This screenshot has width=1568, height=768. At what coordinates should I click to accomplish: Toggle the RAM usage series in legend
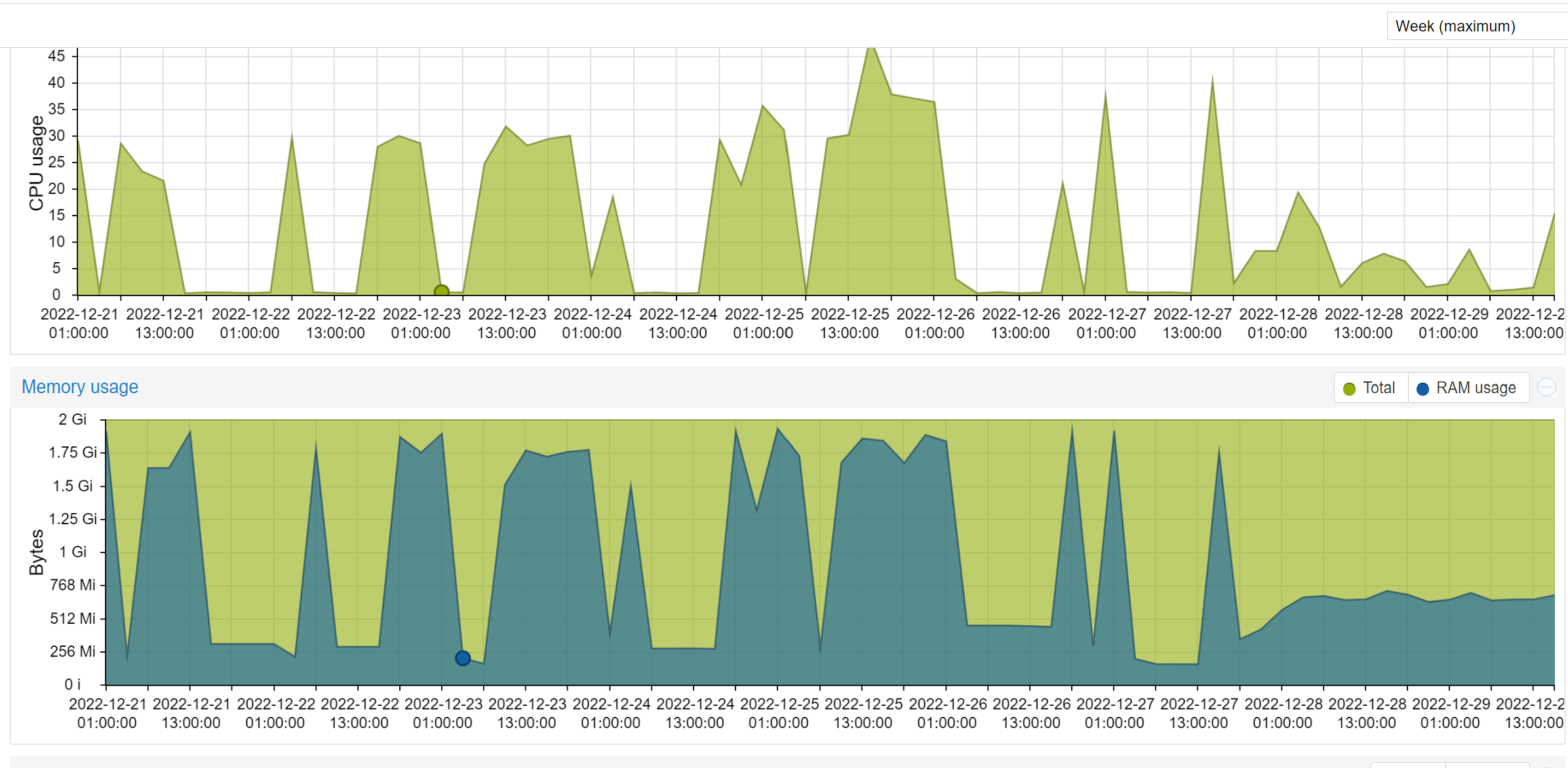click(x=1476, y=388)
